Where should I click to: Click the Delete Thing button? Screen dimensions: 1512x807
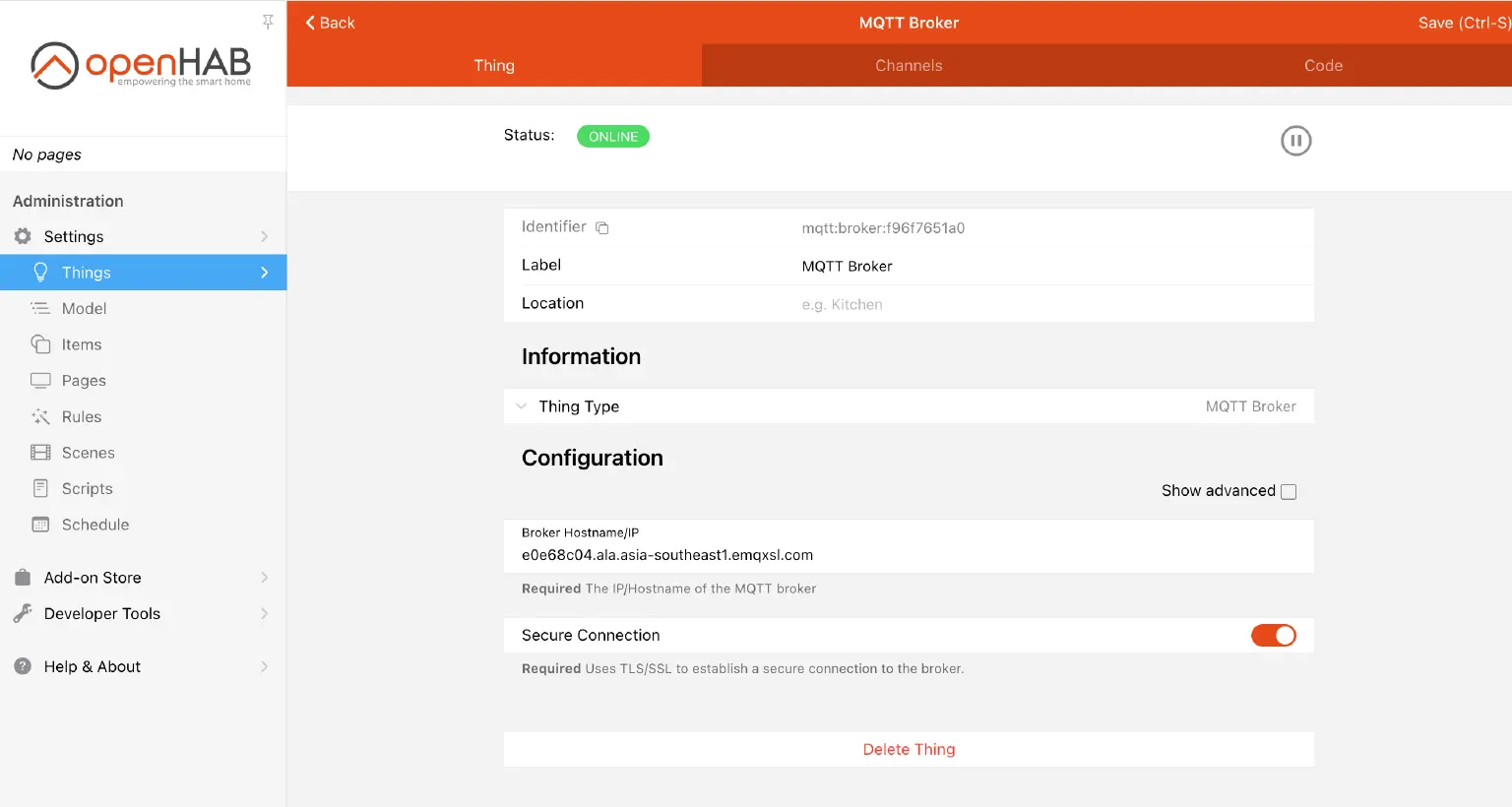tap(909, 749)
